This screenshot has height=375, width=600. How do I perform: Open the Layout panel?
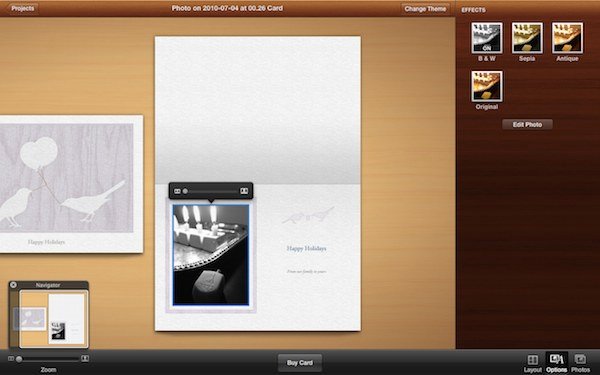pyautogui.click(x=532, y=363)
